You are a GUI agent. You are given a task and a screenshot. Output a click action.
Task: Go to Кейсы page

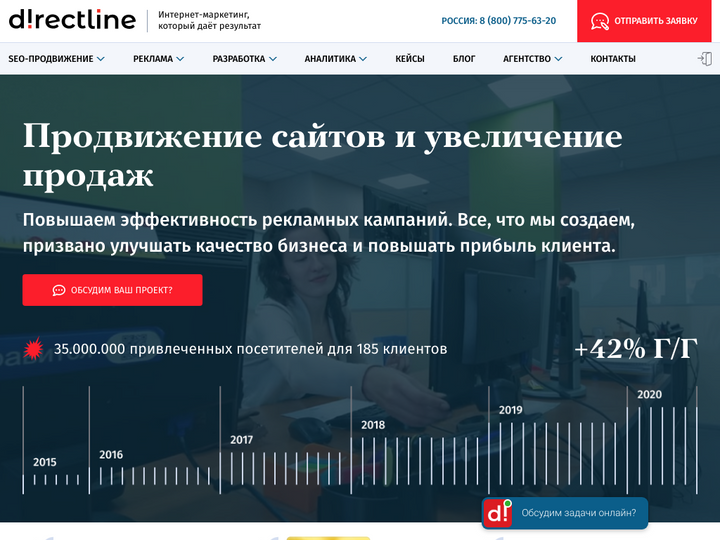coord(410,59)
